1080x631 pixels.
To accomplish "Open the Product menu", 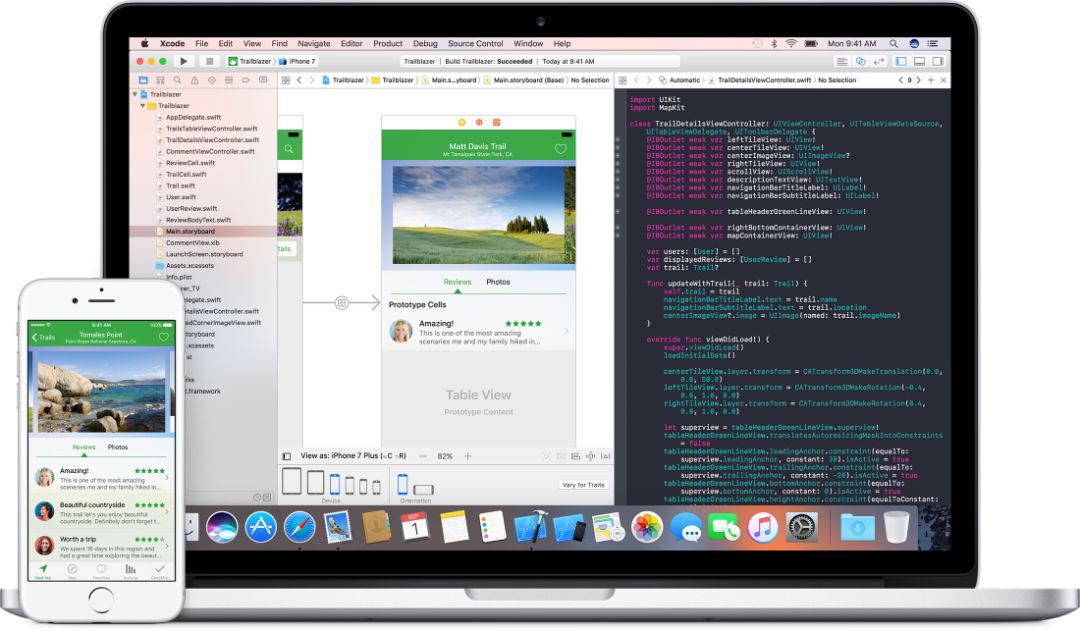I will [388, 43].
